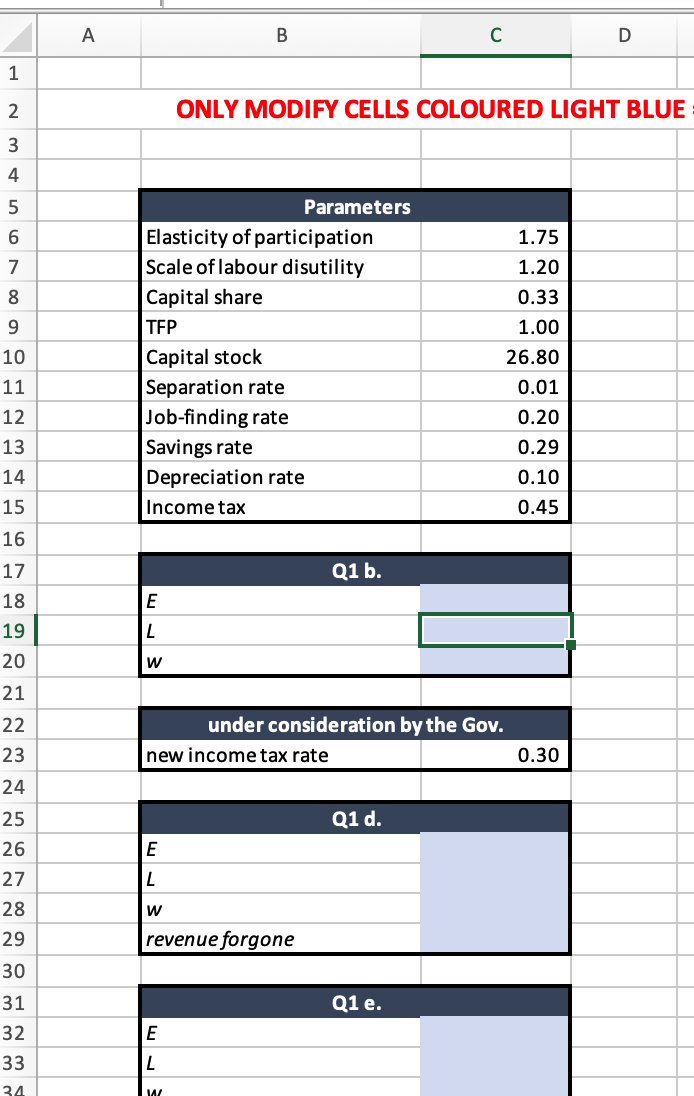Select the light blue E cell in Q1 b.
The image size is (694, 1096).
pos(494,600)
